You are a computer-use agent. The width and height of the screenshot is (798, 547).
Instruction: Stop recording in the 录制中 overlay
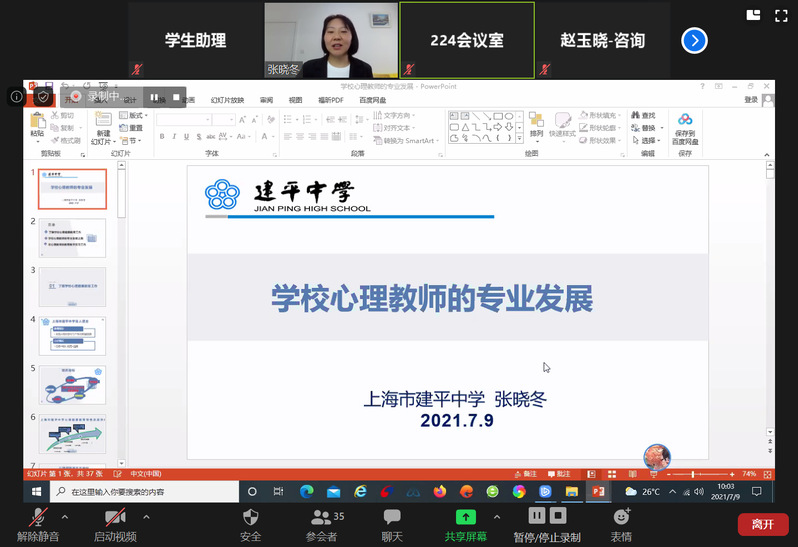coord(177,97)
